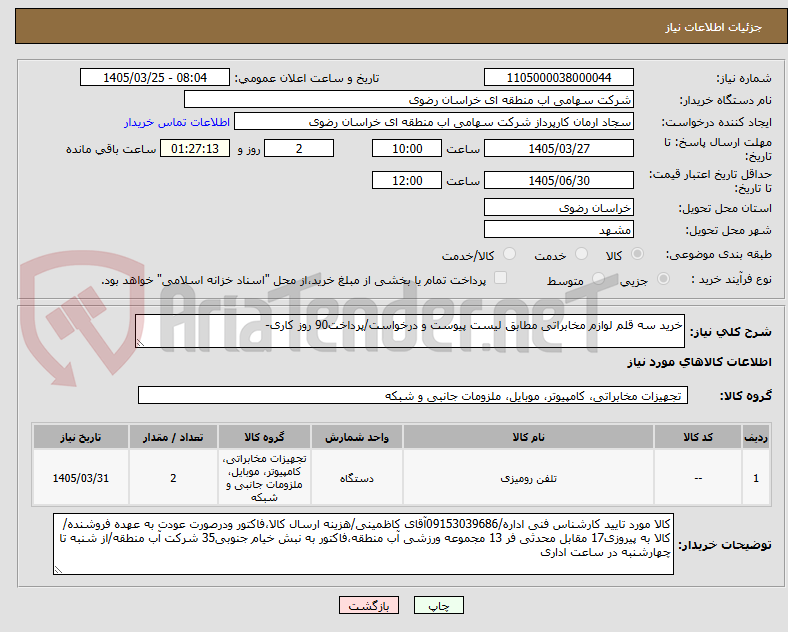Viewport: 788px width, 632px height.
Task: Select the کالا/خدمت radio button
Action: [x=509, y=254]
